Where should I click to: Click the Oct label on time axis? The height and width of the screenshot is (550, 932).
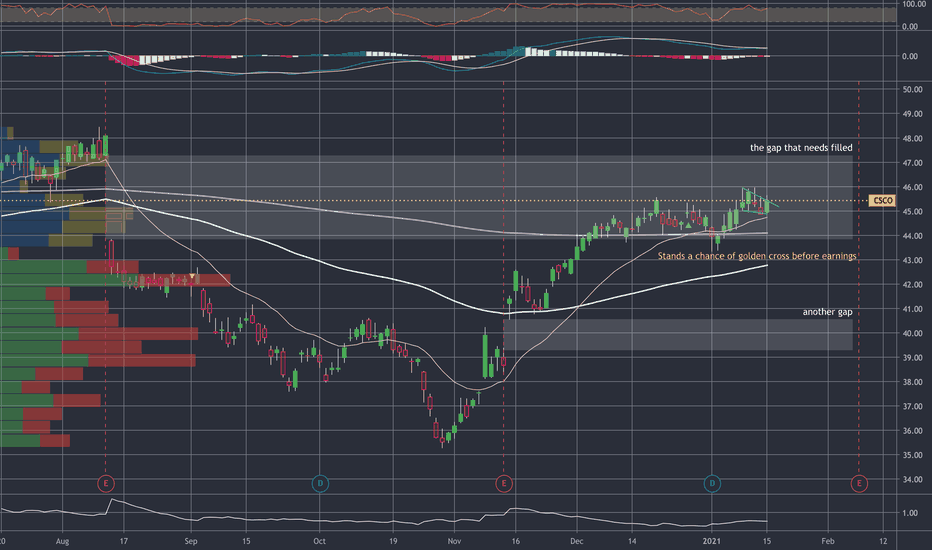[319, 541]
